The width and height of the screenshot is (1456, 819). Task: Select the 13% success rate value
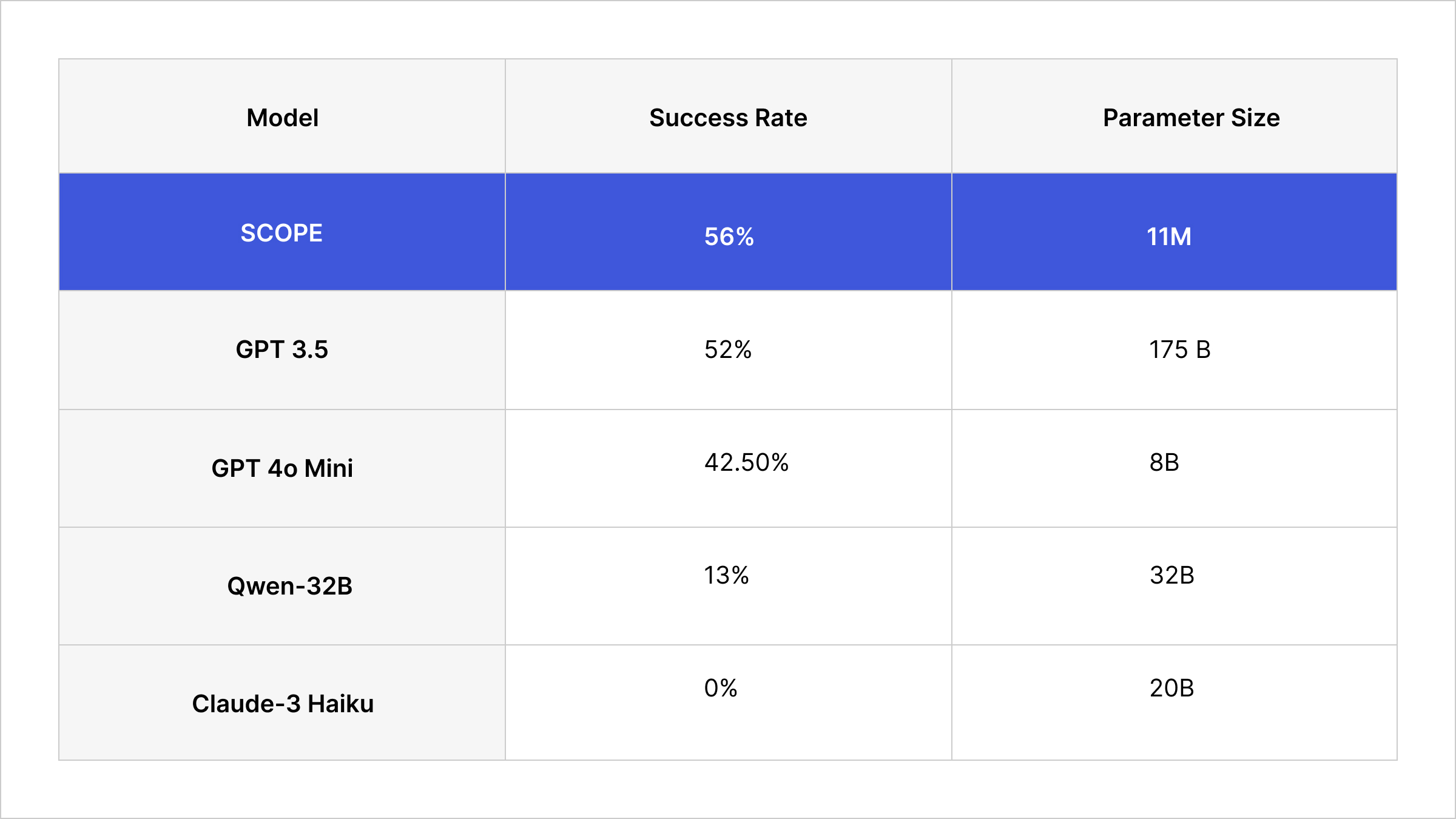(726, 575)
